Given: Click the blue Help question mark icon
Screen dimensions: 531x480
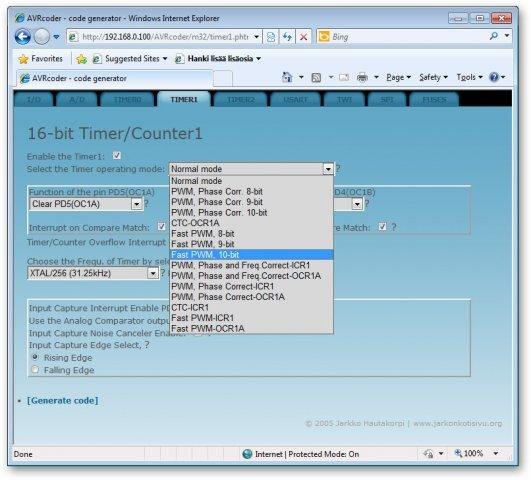Looking at the screenshot, I should point(494,78).
